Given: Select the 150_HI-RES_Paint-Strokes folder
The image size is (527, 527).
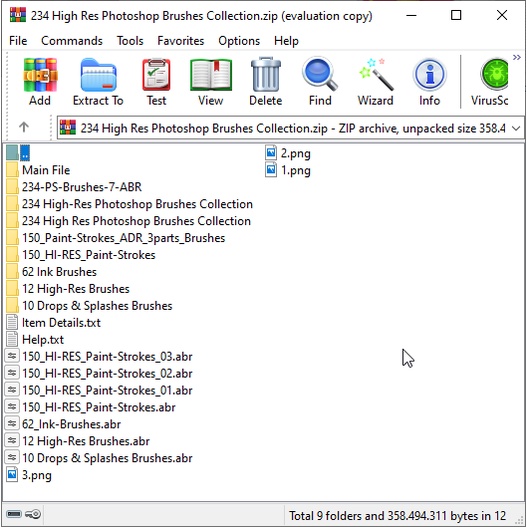Looking at the screenshot, I should pos(81,255).
